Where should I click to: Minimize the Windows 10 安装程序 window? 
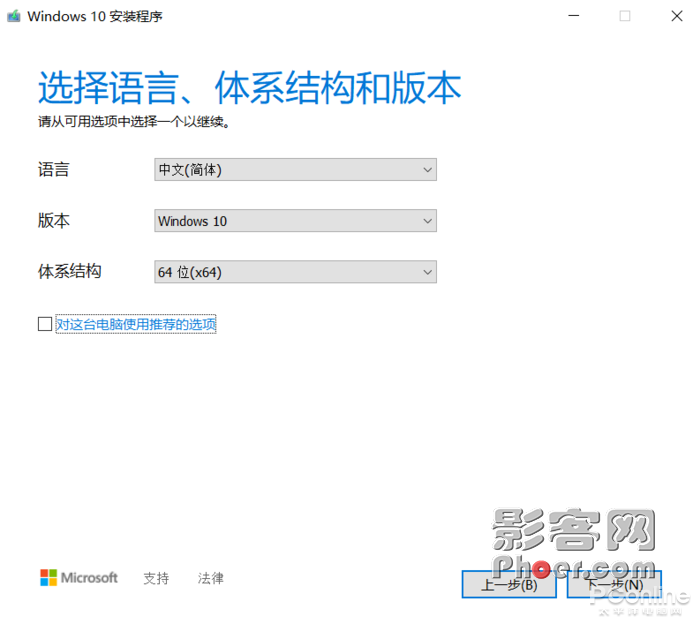(x=573, y=16)
